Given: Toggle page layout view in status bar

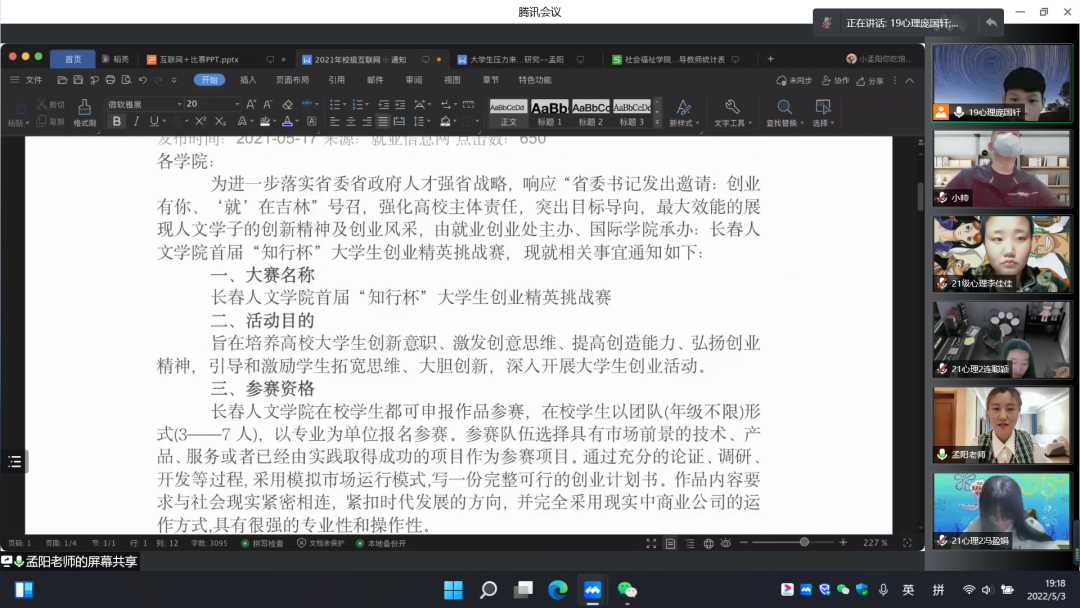Looking at the screenshot, I should pos(670,543).
